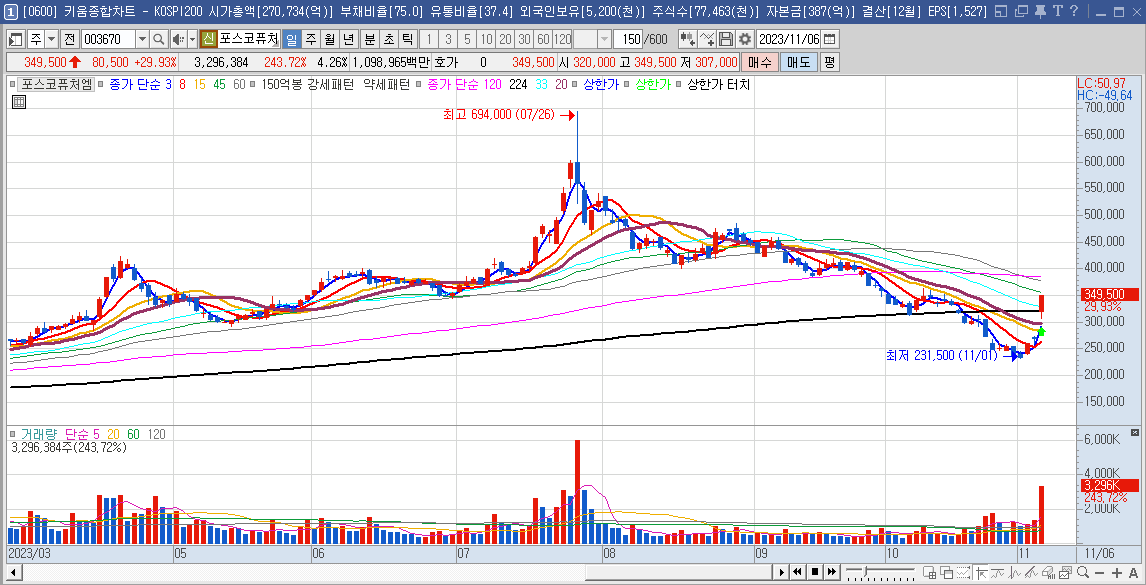Save the chart with floppy disk icon
Image resolution: width=1146 pixels, height=585 pixels.
click(726, 39)
